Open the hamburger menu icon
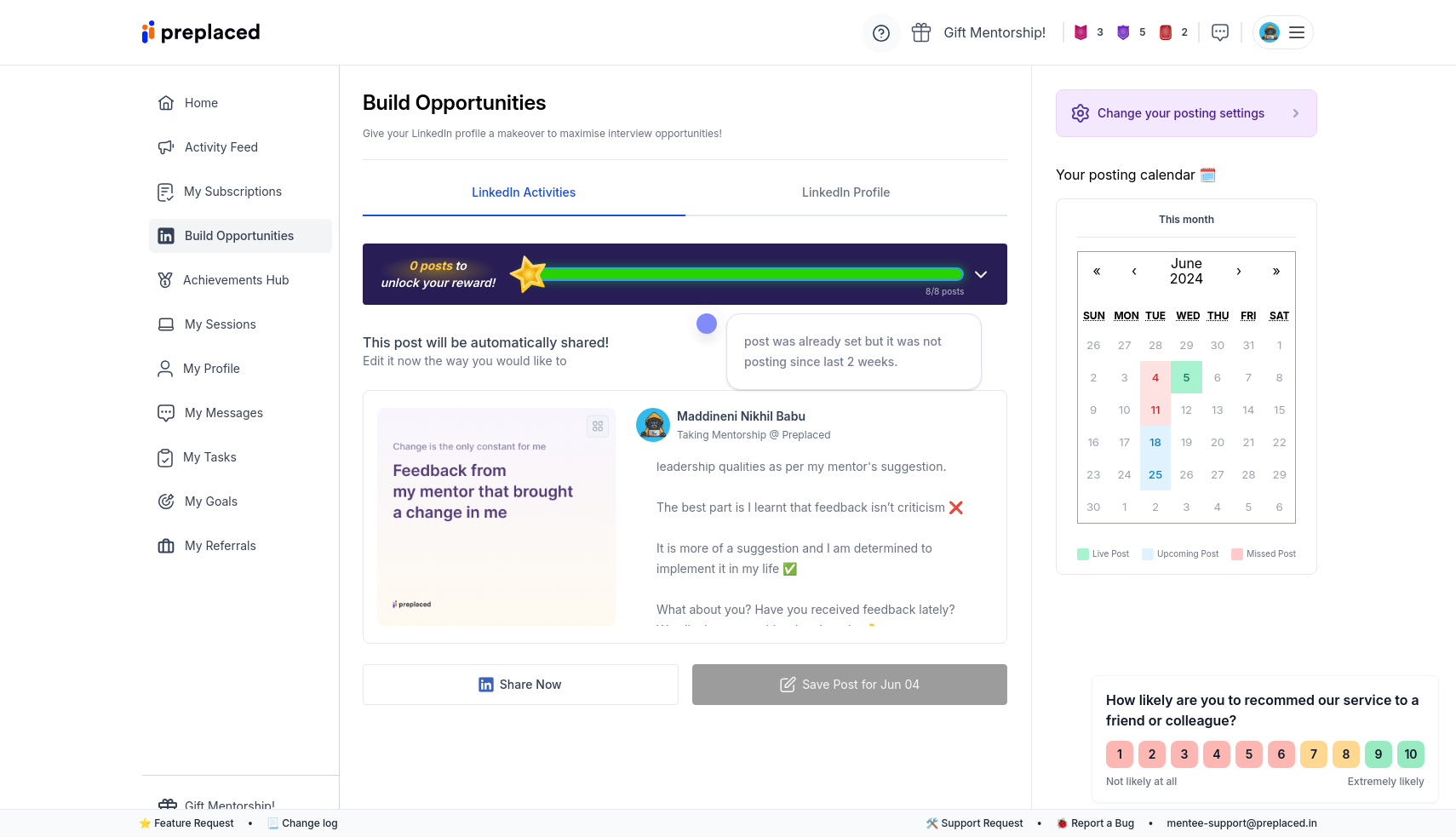 coord(1297,32)
